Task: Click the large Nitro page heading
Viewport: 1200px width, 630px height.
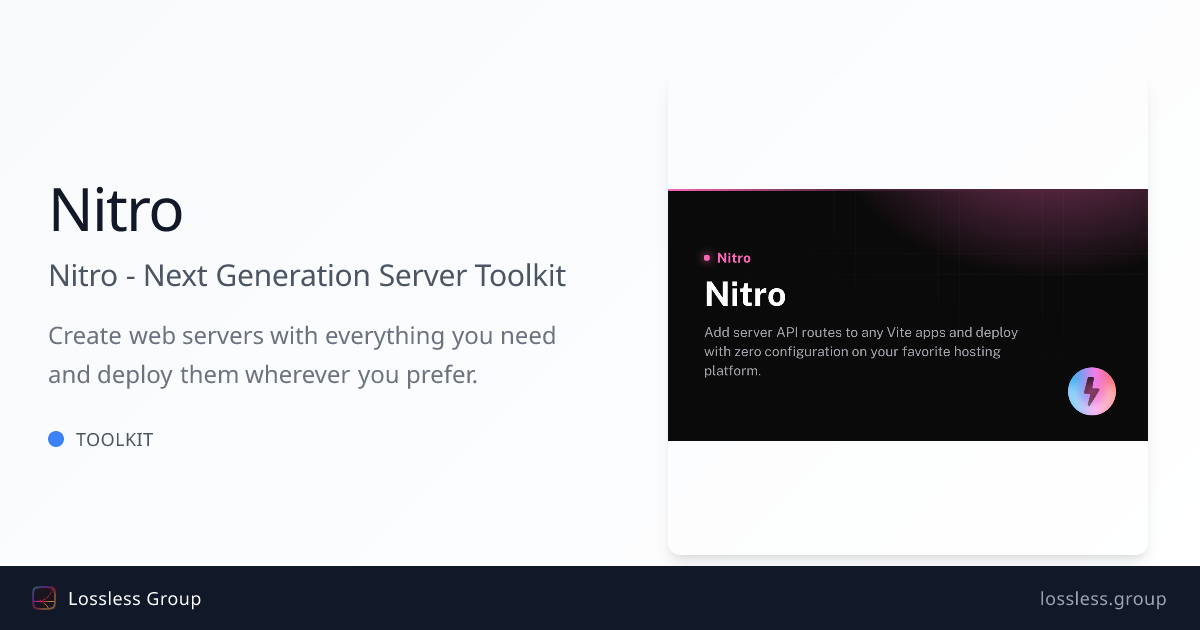Action: point(116,209)
